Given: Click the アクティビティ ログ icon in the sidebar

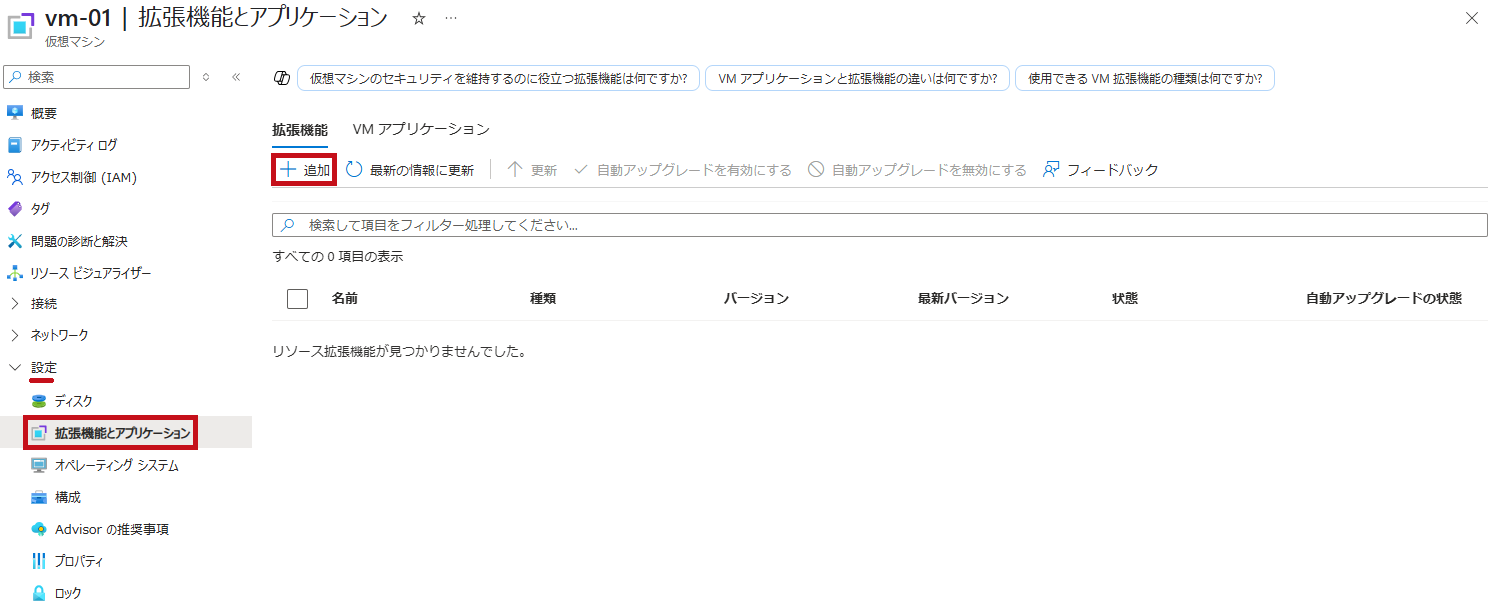Looking at the screenshot, I should tap(15, 145).
